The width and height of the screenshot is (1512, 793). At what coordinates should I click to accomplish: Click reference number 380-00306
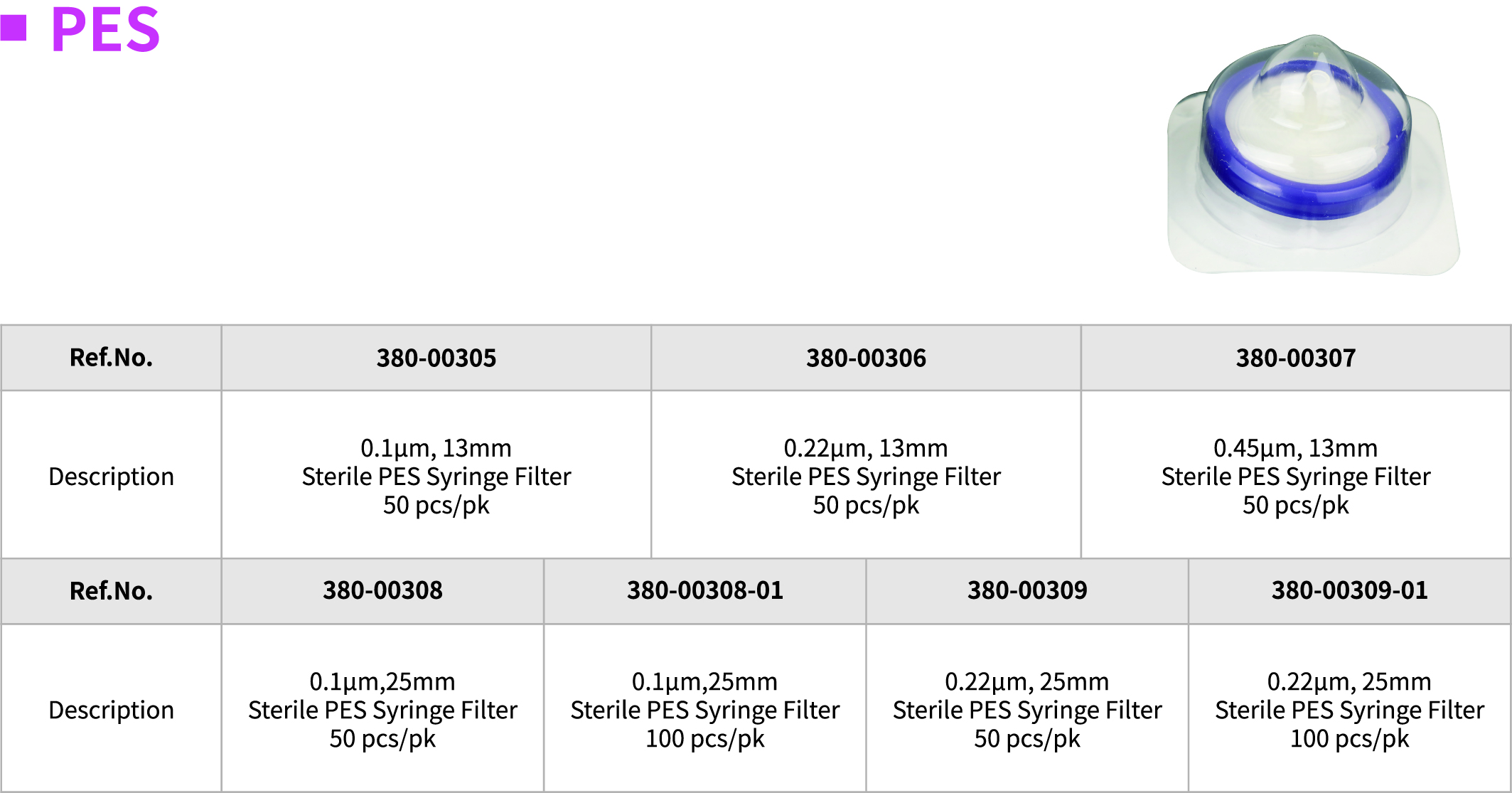(866, 358)
